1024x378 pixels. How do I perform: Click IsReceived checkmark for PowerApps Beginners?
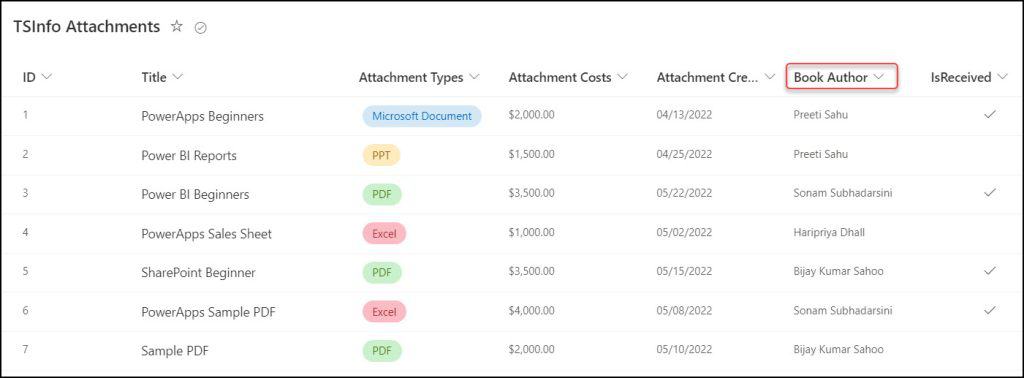pos(990,115)
